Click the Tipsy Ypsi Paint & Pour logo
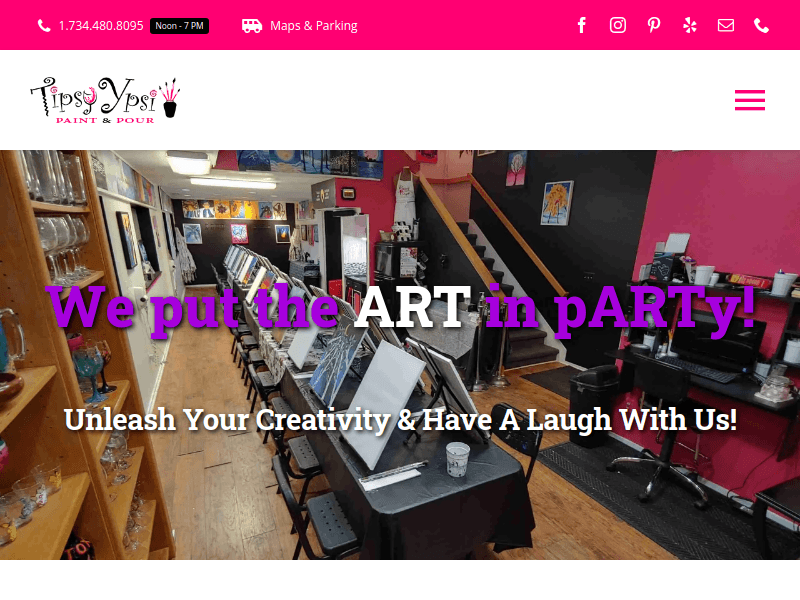This screenshot has width=800, height=600. point(105,101)
